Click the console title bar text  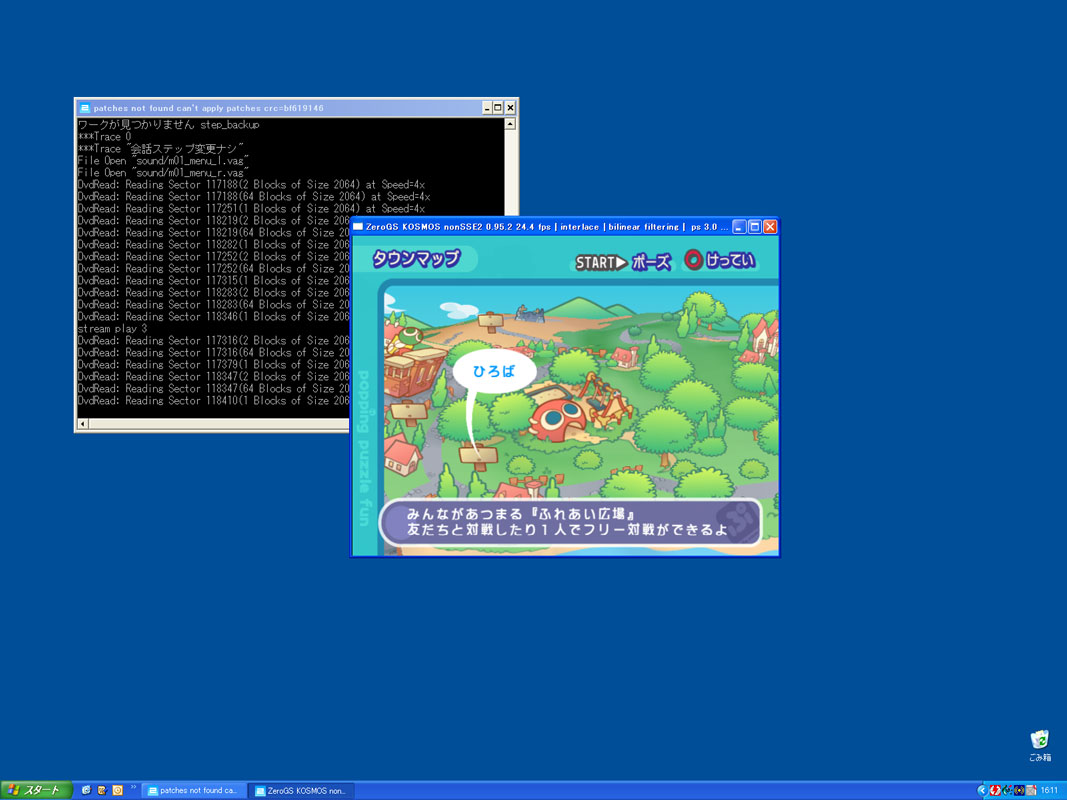pos(208,107)
